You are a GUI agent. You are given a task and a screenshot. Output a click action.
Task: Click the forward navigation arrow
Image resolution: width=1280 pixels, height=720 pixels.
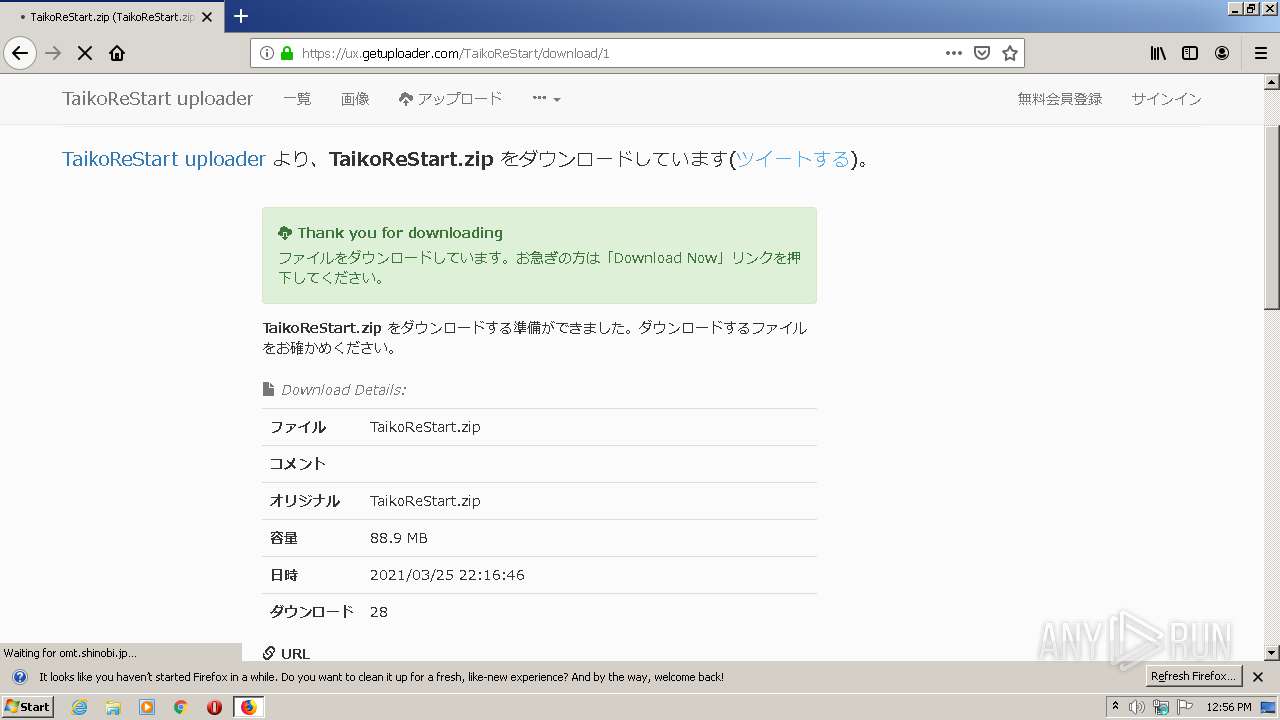coord(53,53)
